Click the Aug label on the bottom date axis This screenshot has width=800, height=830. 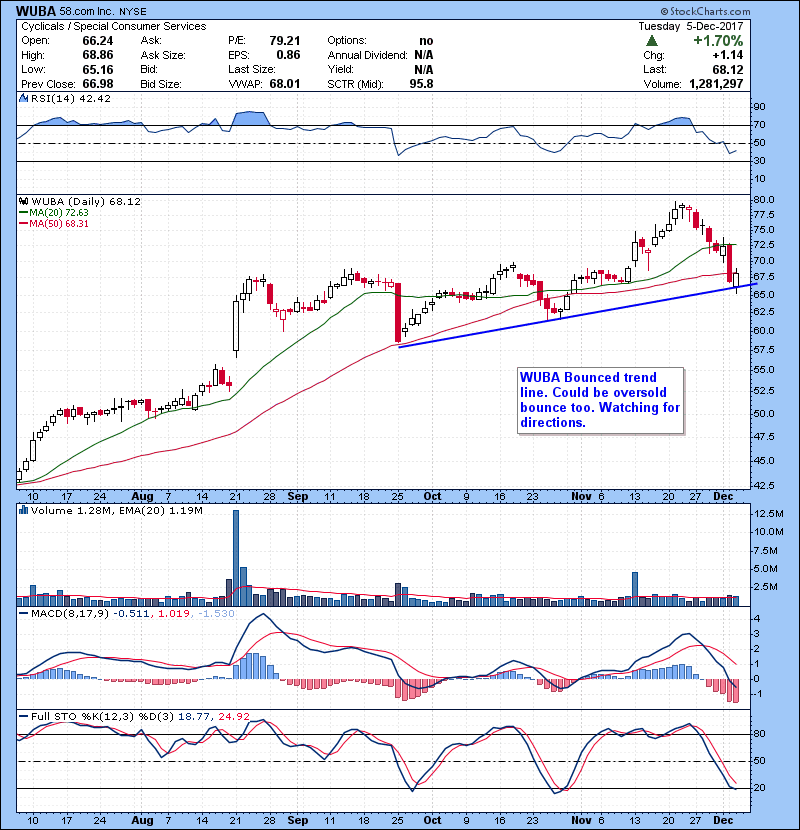142,820
